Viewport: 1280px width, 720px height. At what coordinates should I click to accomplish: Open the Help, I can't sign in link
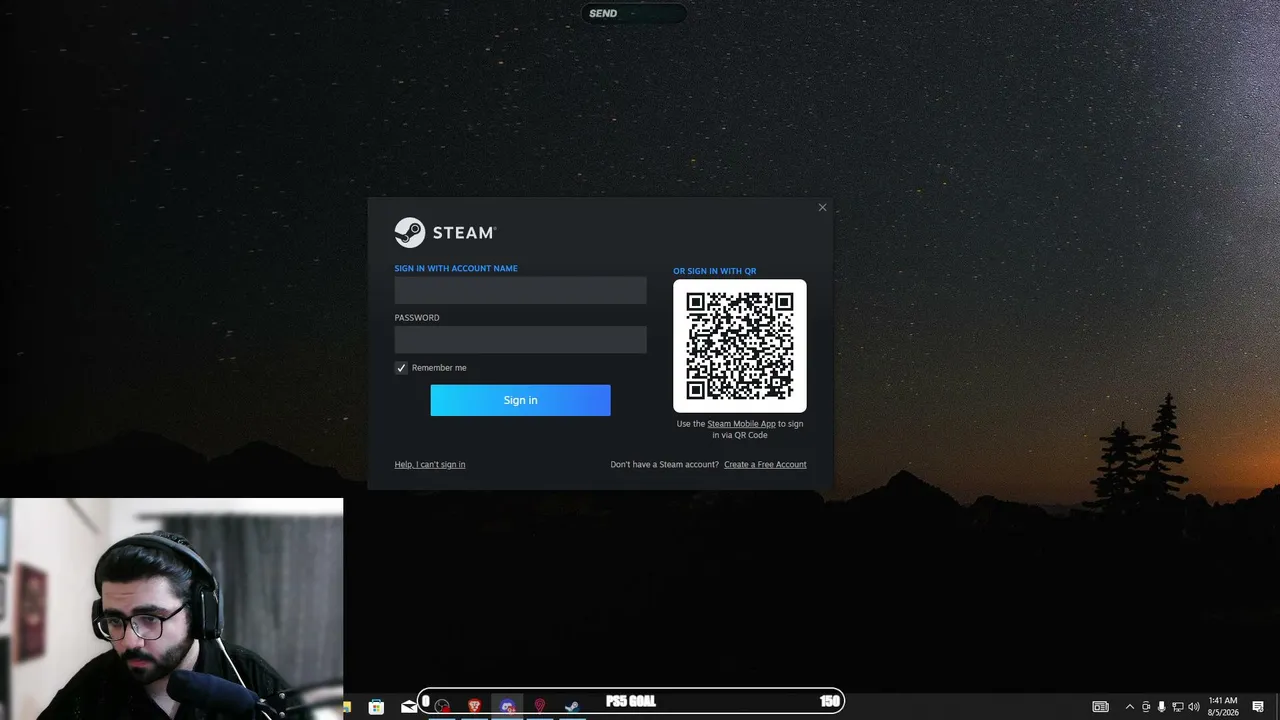pyautogui.click(x=430, y=464)
